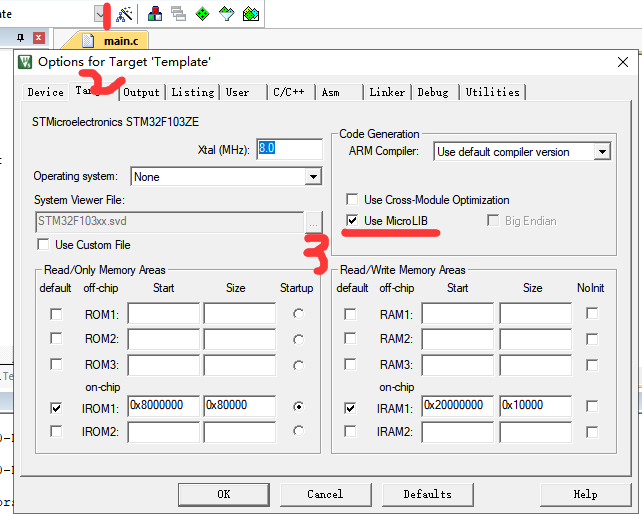
Task: Click the IRAM1 Start address field
Action: 458,406
